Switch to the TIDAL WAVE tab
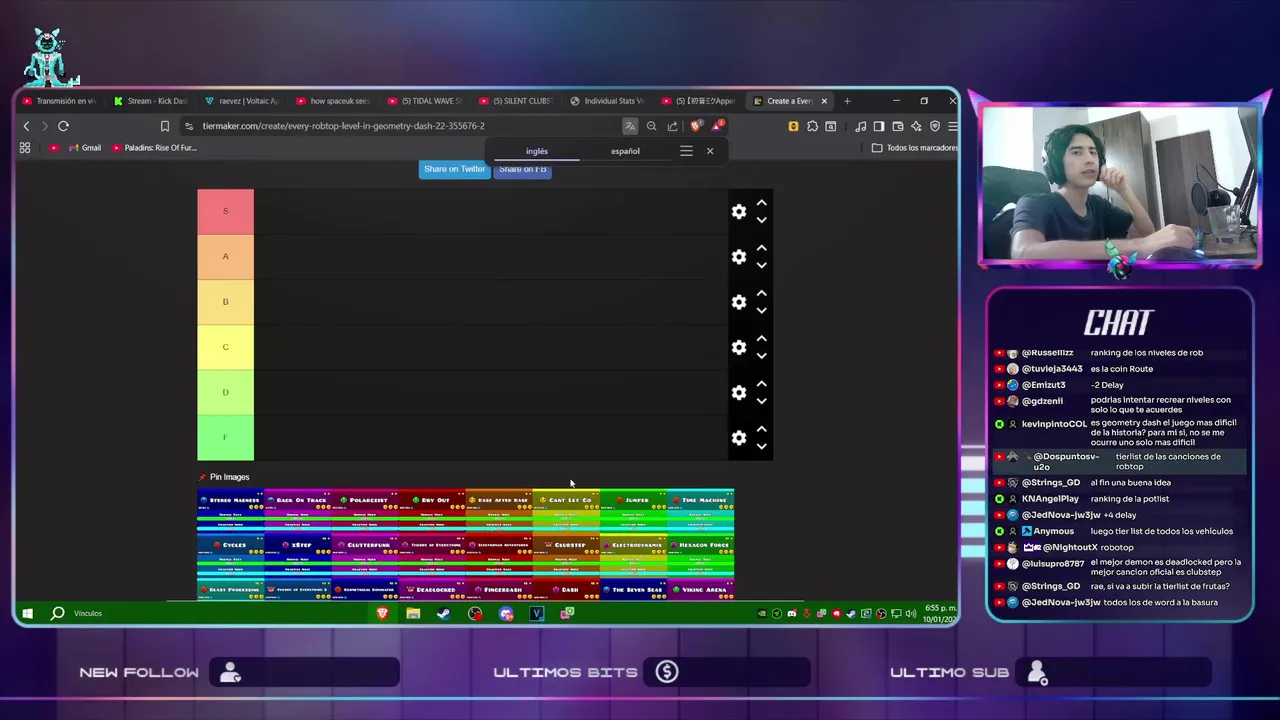This screenshot has height=720, width=1280. click(x=425, y=101)
